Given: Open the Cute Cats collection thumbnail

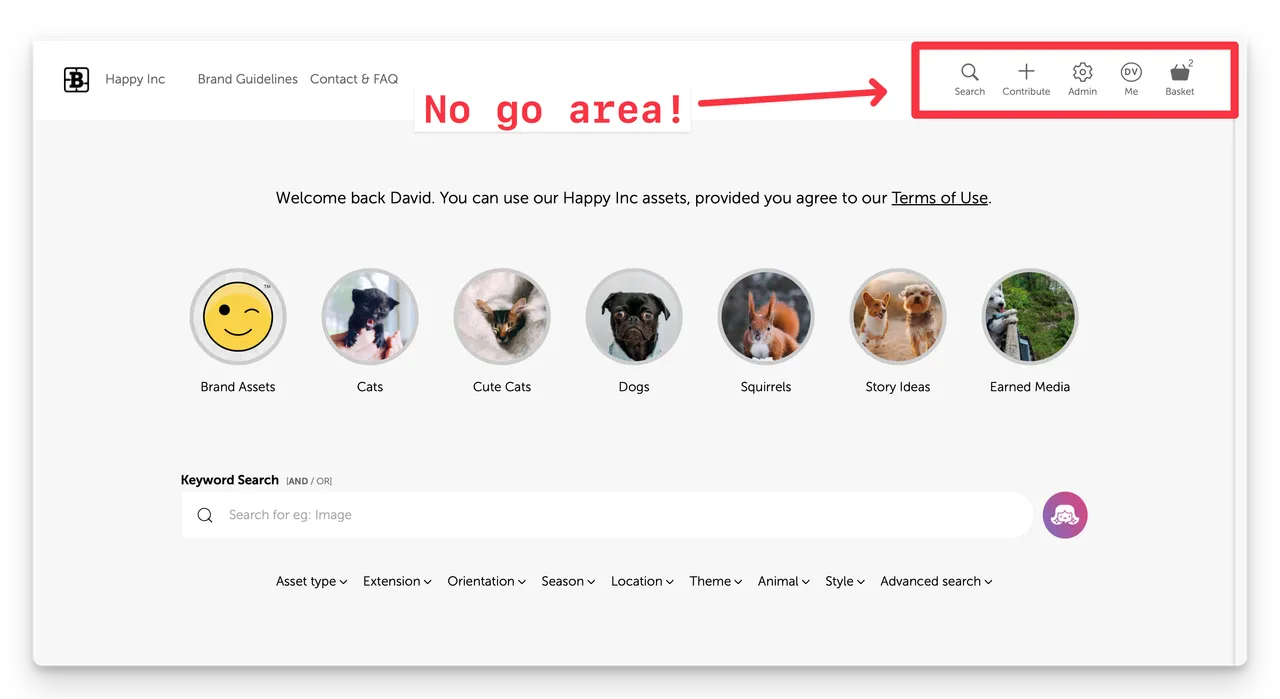Looking at the screenshot, I should (502, 316).
